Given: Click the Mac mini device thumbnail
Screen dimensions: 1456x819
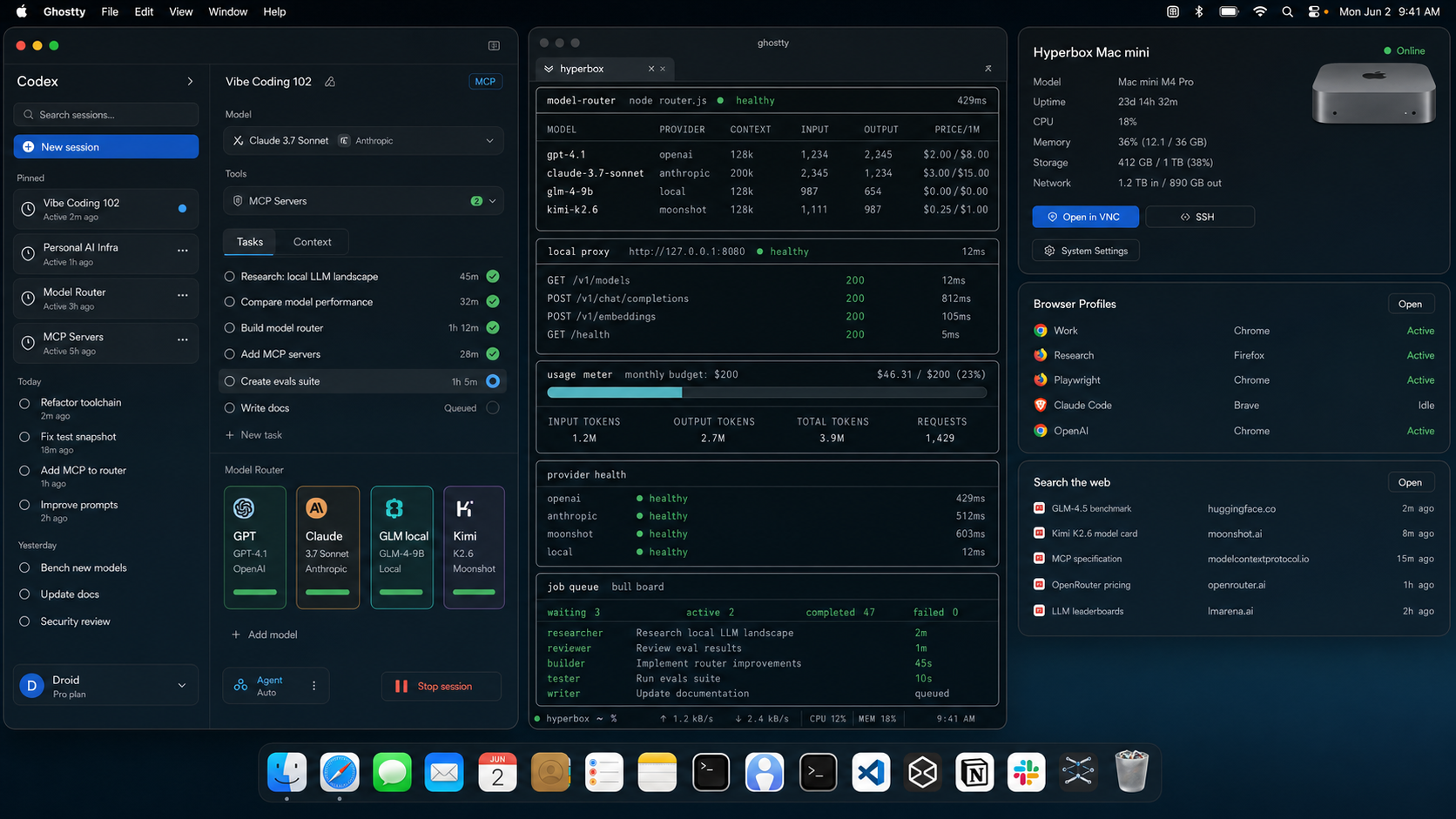Looking at the screenshot, I should (x=1373, y=94).
